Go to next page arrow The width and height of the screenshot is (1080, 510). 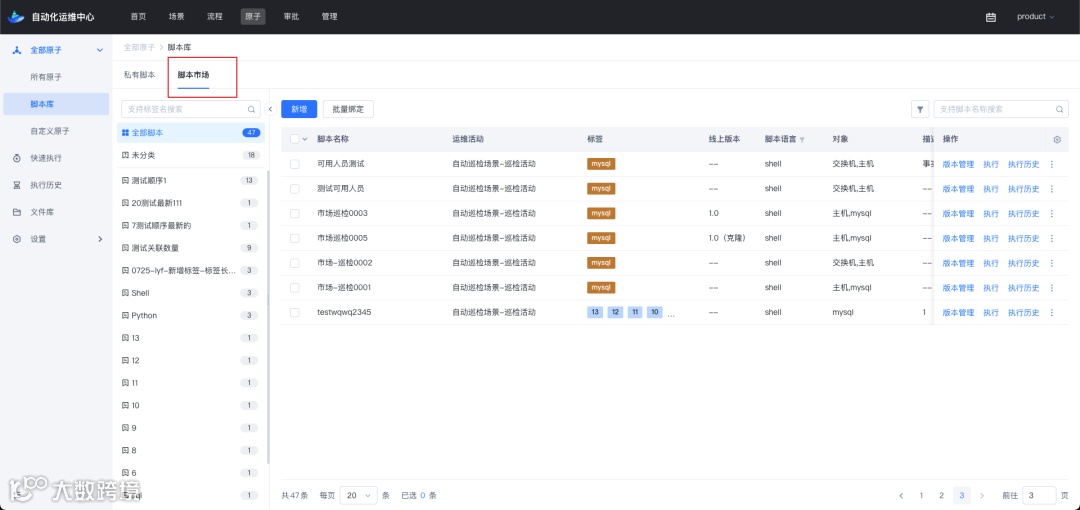[982, 496]
